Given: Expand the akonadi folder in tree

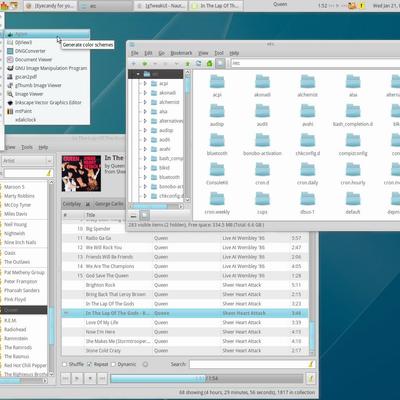Looking at the screenshot, I should pyautogui.click(x=145, y=93).
